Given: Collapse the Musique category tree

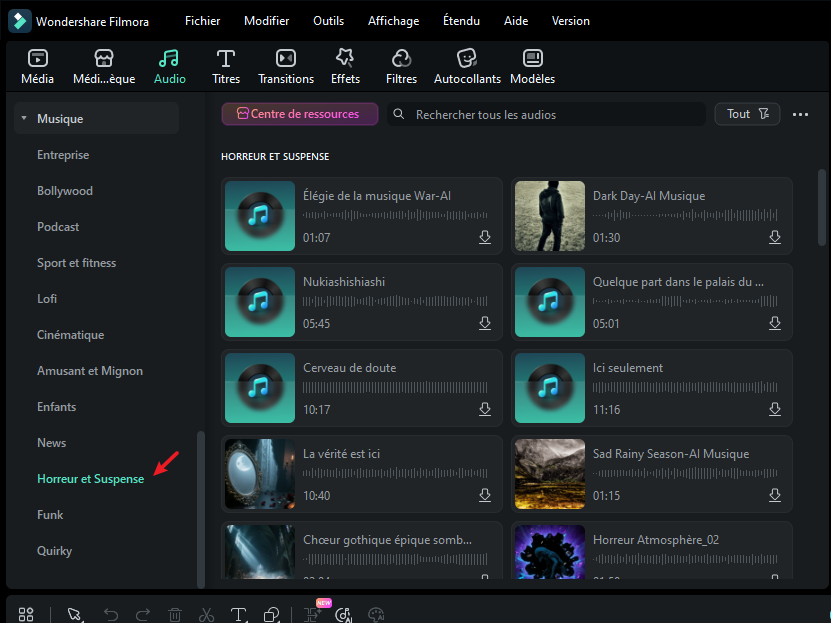Looking at the screenshot, I should pos(23,119).
